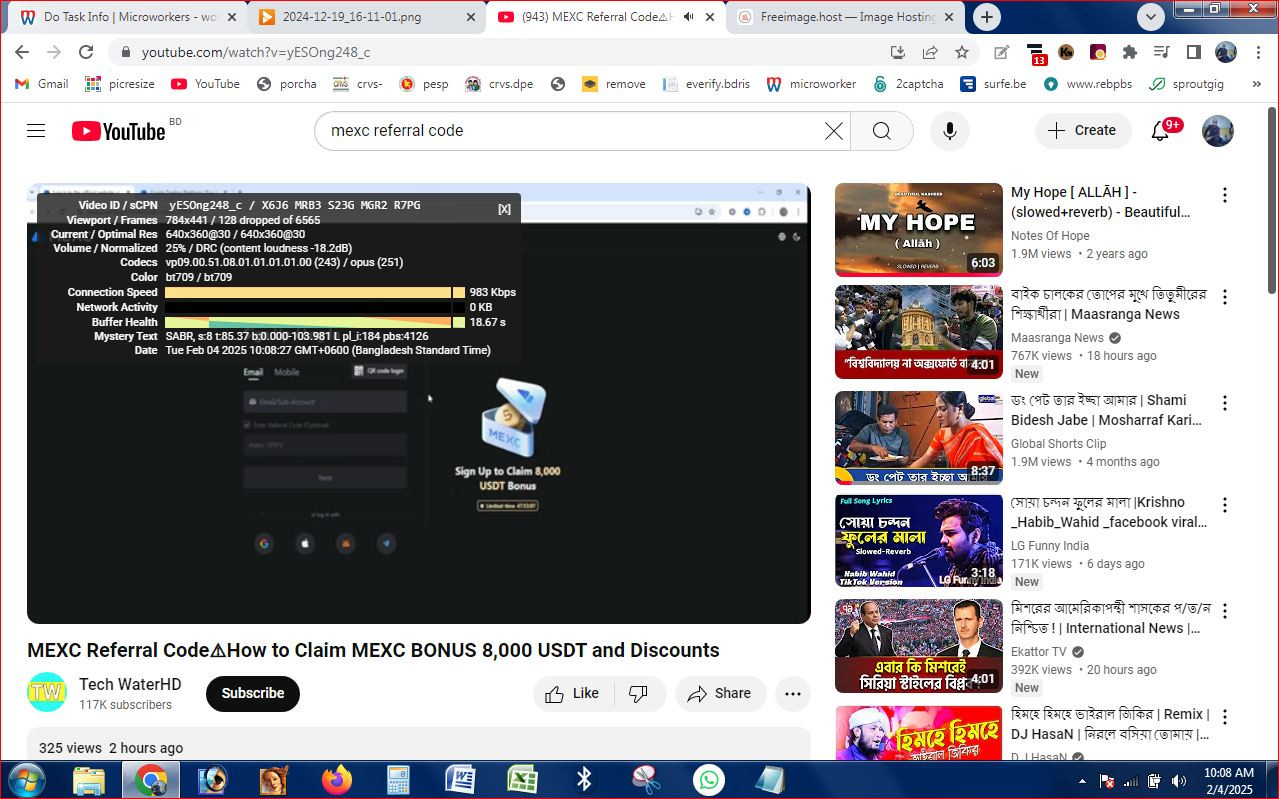Open Excel from the taskbar
This screenshot has height=799, width=1279.
click(x=522, y=780)
